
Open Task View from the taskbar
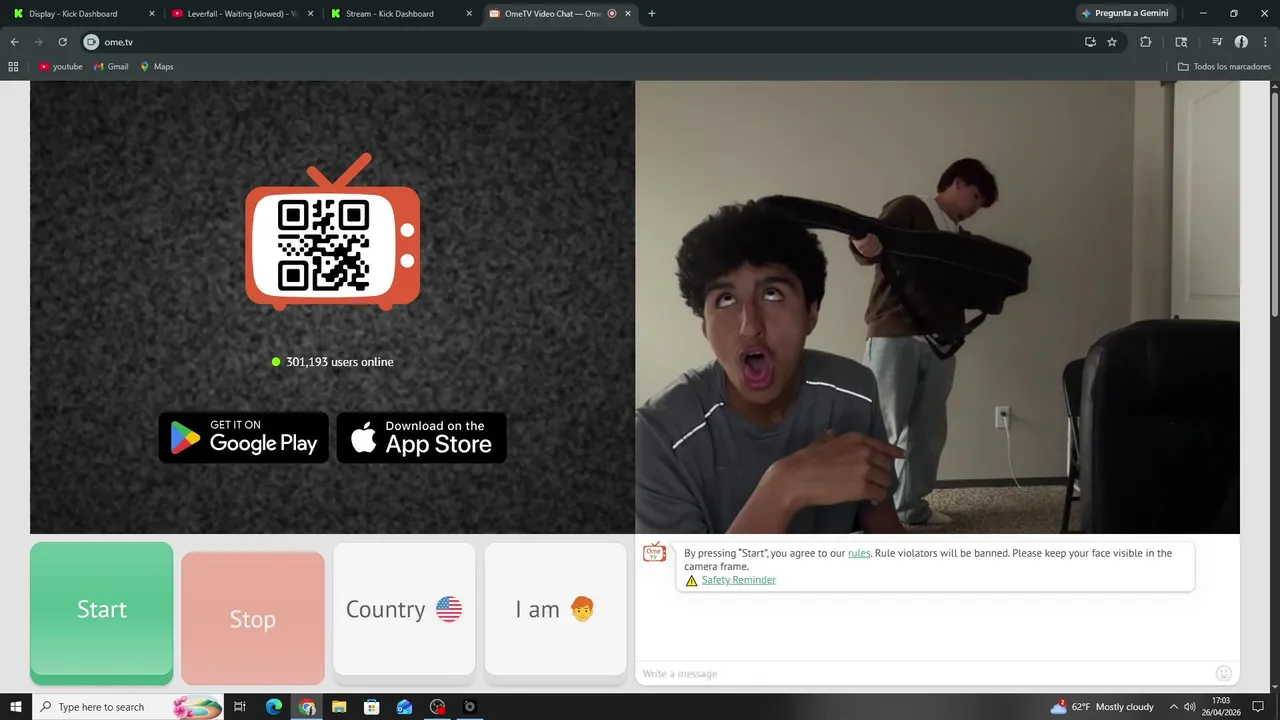pos(240,707)
